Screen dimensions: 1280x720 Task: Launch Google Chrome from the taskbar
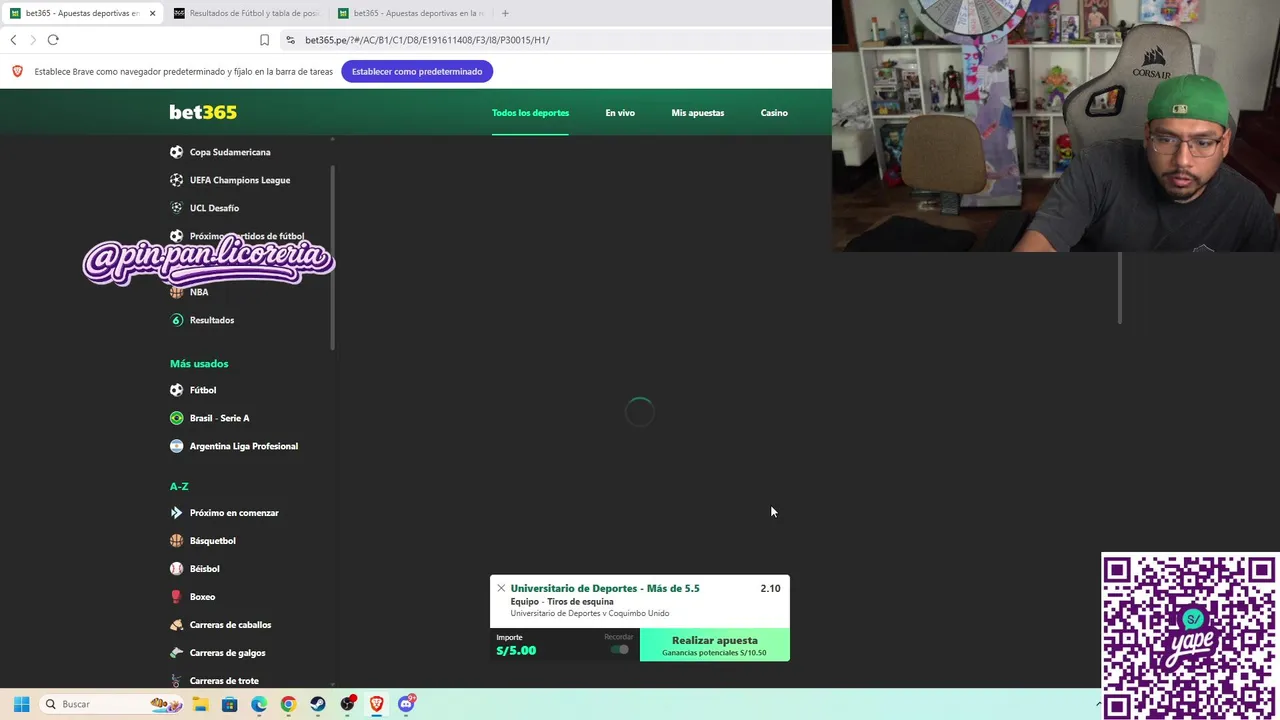coord(288,704)
